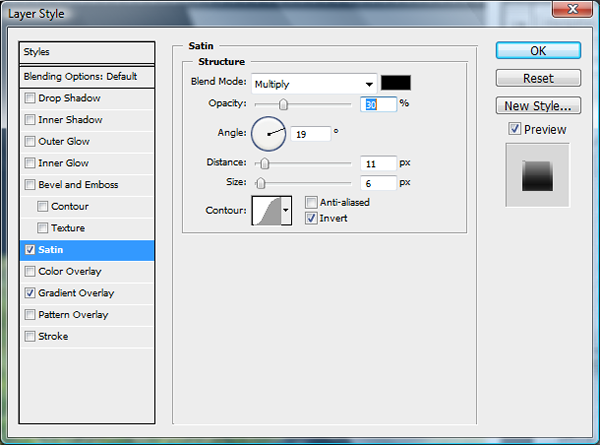Select the Styles list header
This screenshot has height=445, width=600.
click(88, 52)
